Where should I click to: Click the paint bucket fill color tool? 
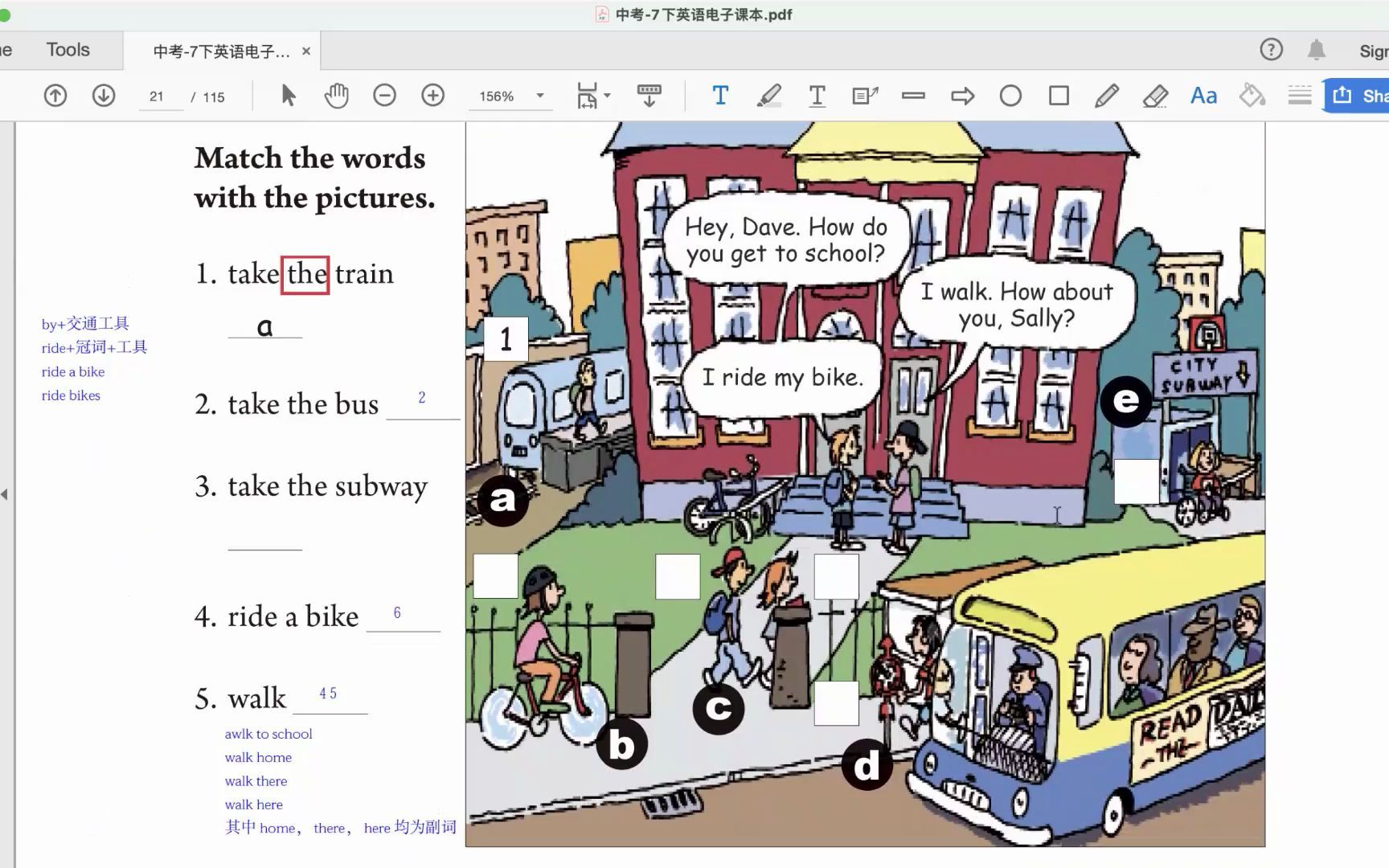coord(1252,96)
